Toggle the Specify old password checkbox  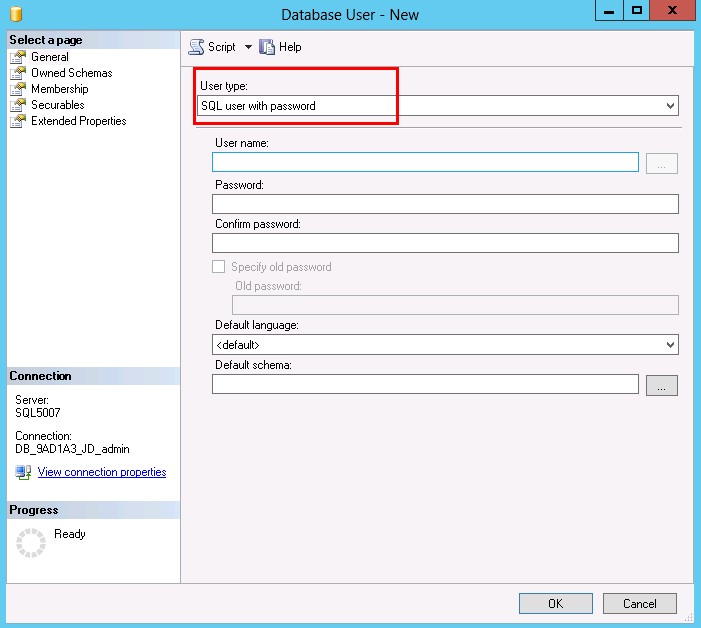(x=219, y=267)
